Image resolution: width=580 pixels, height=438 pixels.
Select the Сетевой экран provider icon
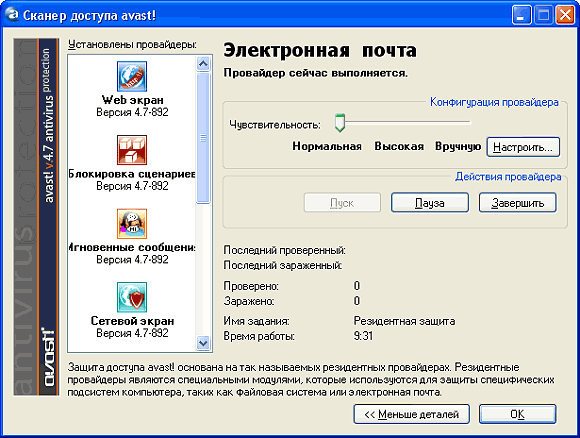tap(132, 297)
